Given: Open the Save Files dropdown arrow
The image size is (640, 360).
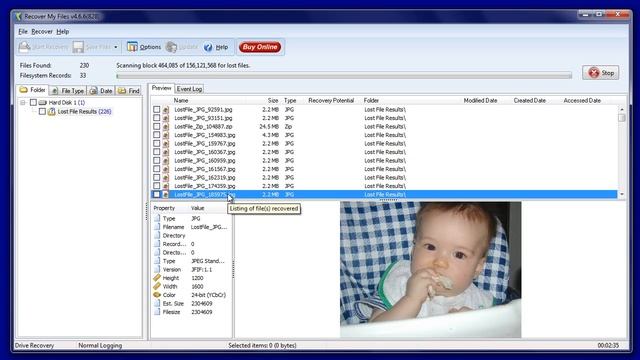Looking at the screenshot, I should click(116, 47).
